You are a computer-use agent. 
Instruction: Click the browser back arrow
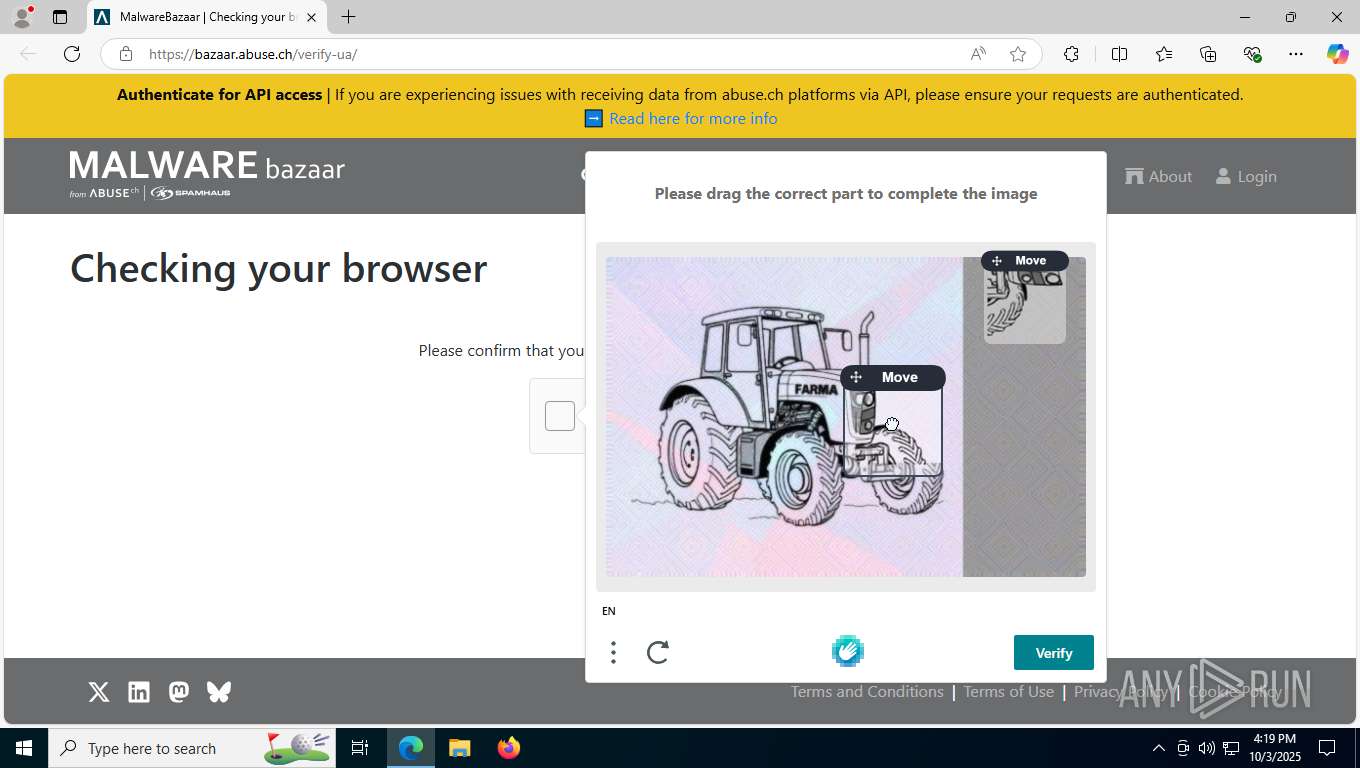[28, 54]
